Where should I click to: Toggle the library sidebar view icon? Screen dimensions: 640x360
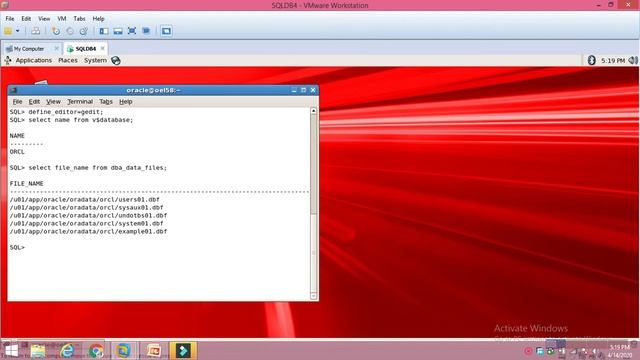coord(104,31)
